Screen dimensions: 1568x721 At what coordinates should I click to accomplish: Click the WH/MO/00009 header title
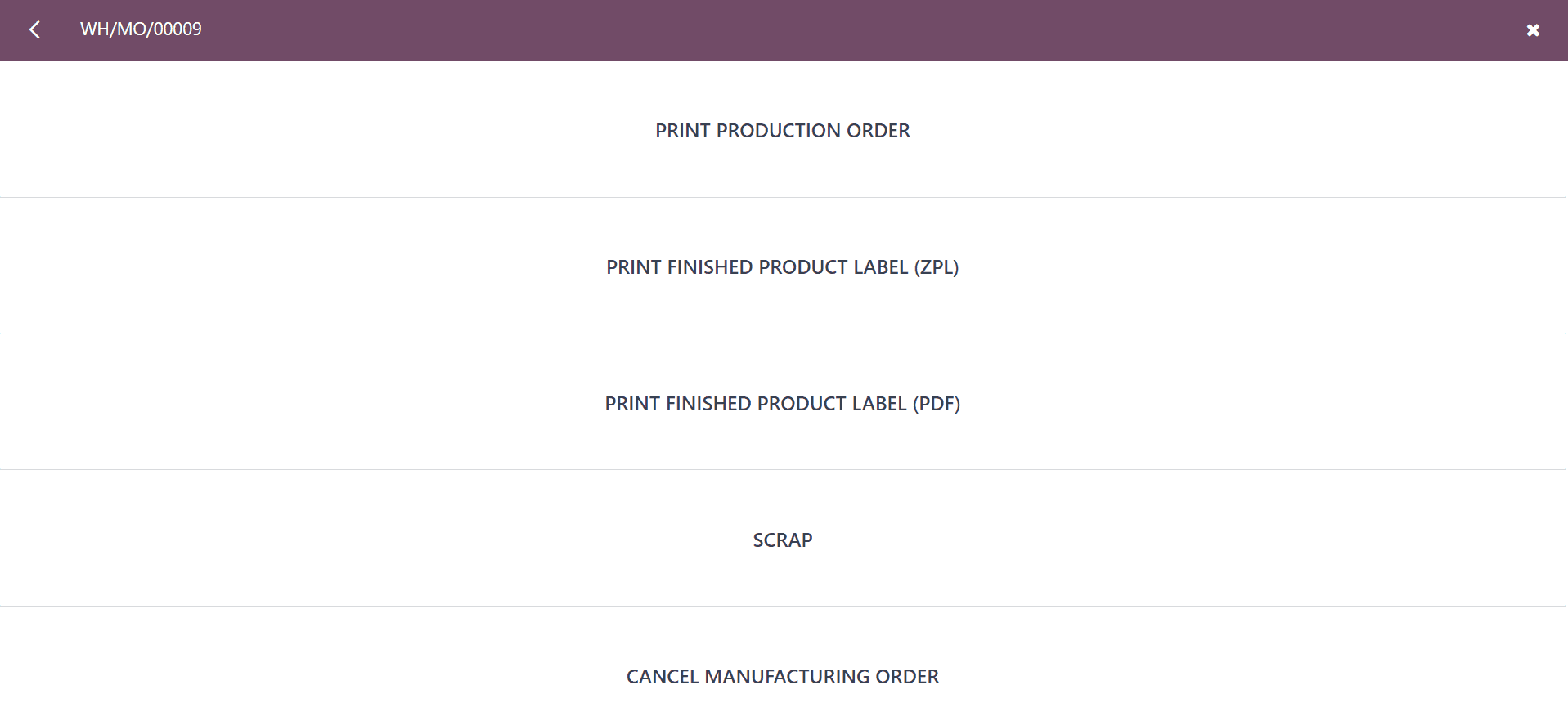coord(141,29)
